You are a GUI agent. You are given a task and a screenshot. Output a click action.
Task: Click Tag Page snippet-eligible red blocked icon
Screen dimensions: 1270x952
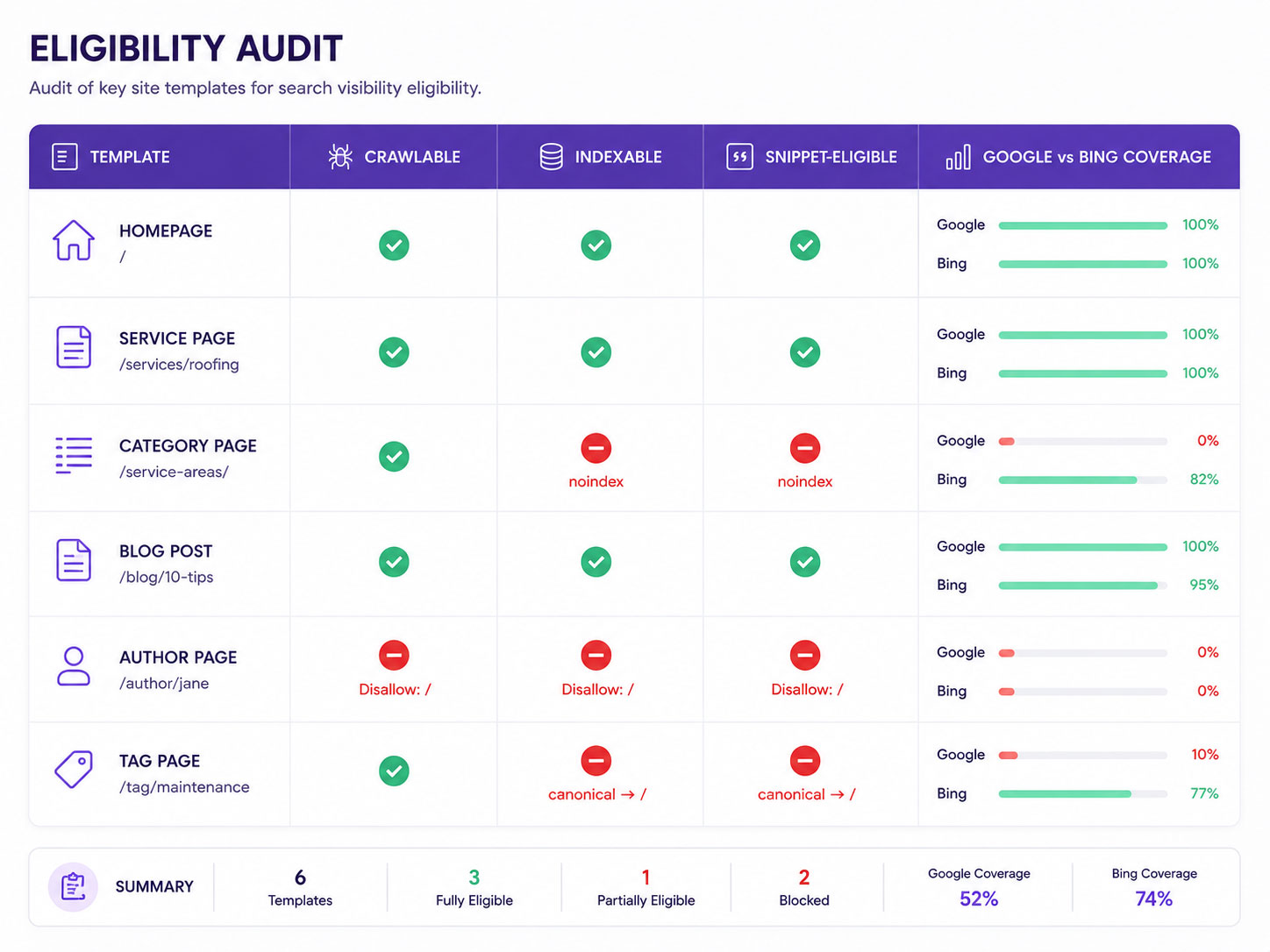point(805,761)
